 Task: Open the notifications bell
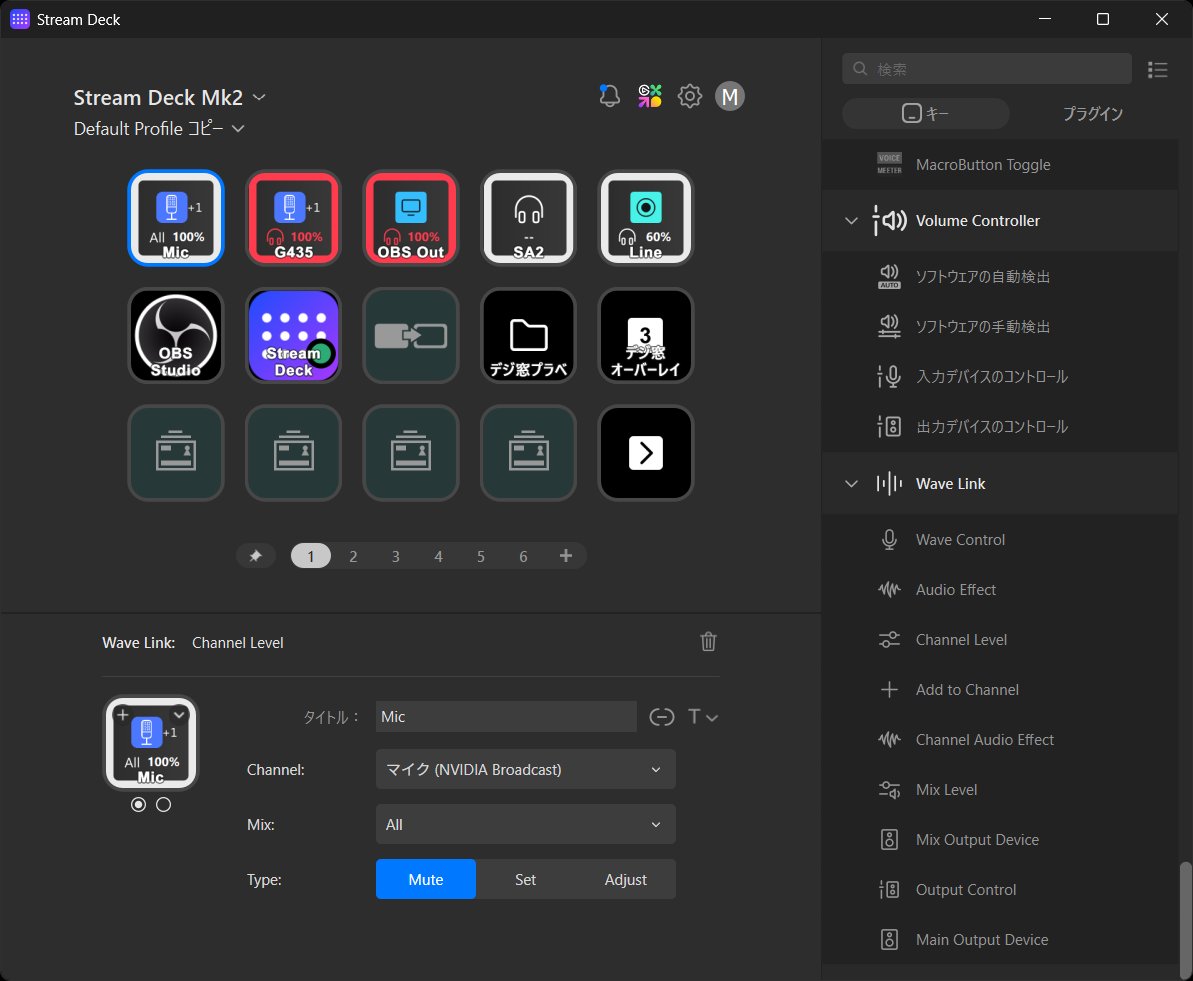(609, 96)
